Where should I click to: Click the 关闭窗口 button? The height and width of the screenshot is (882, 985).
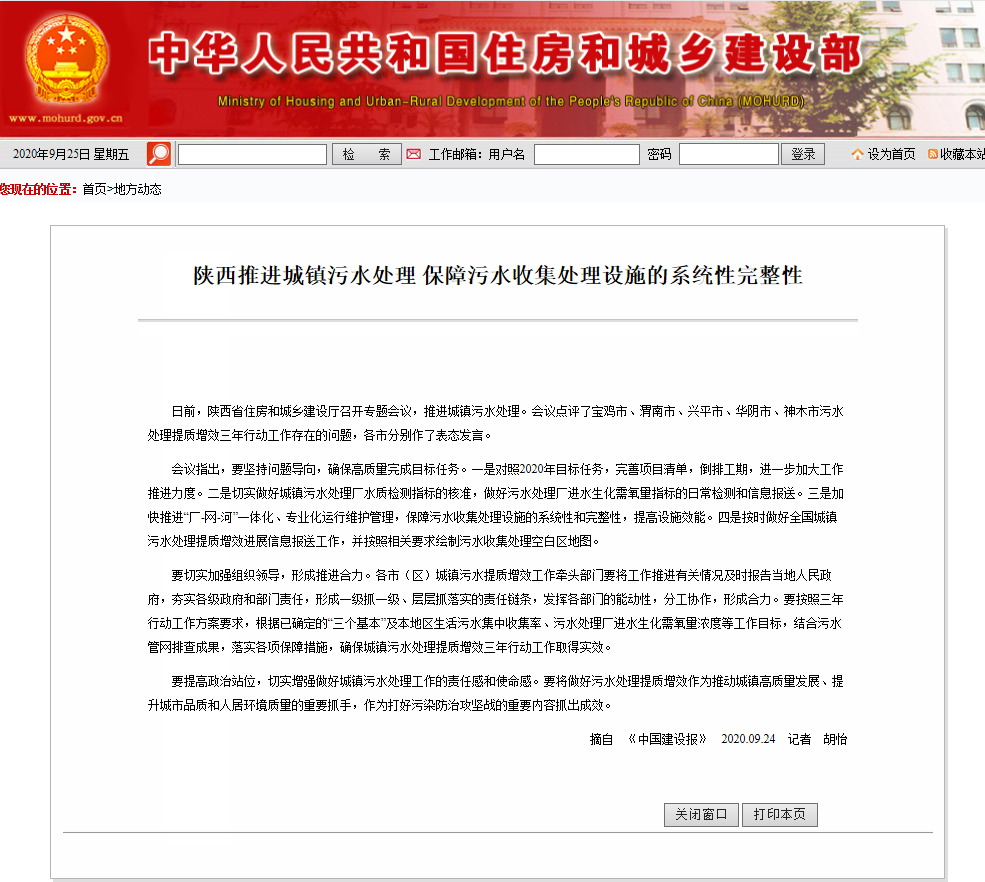point(701,815)
